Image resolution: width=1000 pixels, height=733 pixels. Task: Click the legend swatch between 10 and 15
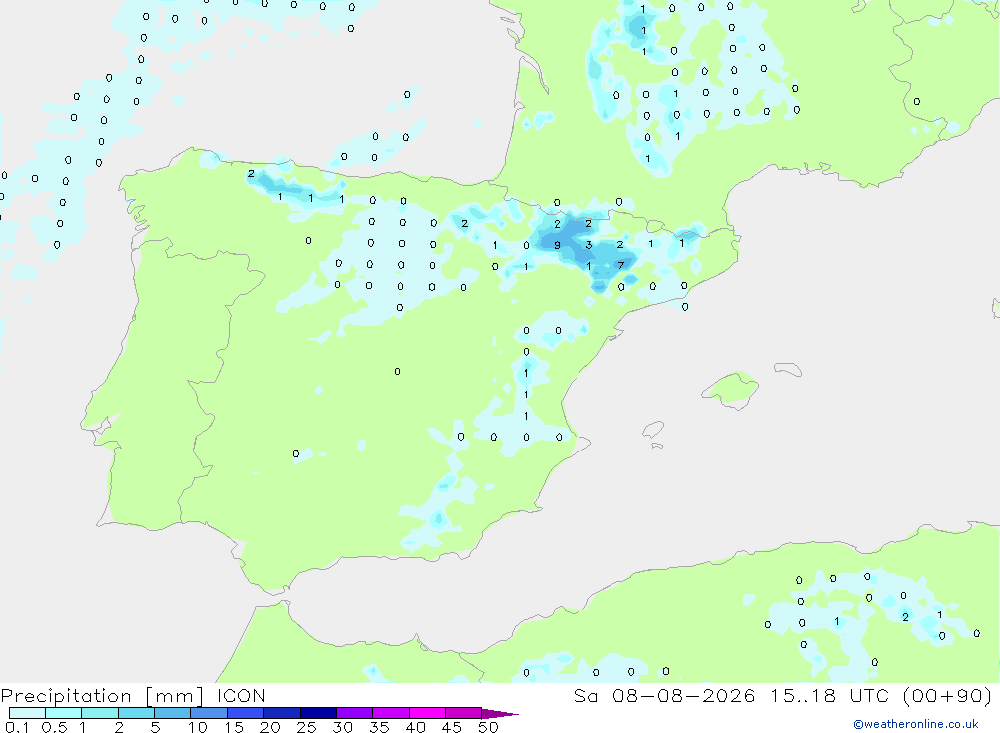tap(209, 713)
